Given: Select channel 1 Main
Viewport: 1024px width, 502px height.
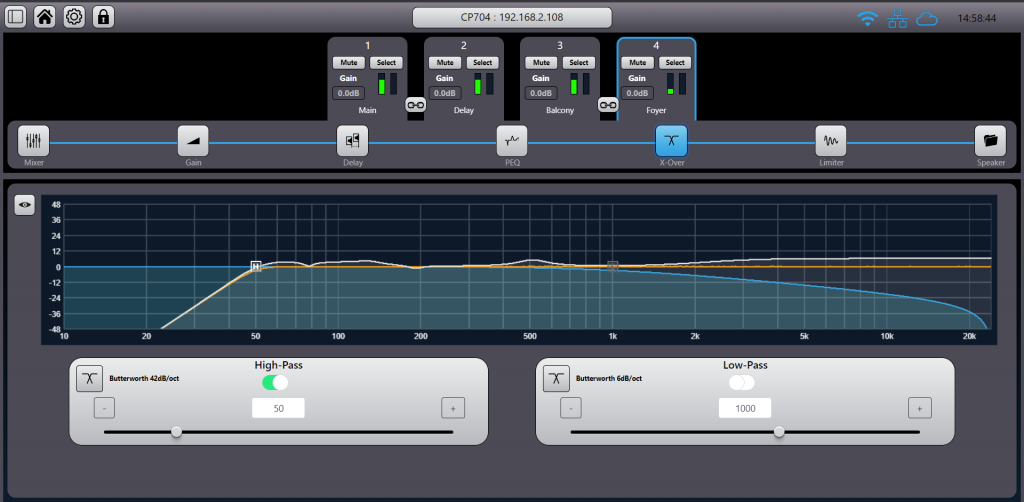Looking at the screenshot, I should 386,63.
